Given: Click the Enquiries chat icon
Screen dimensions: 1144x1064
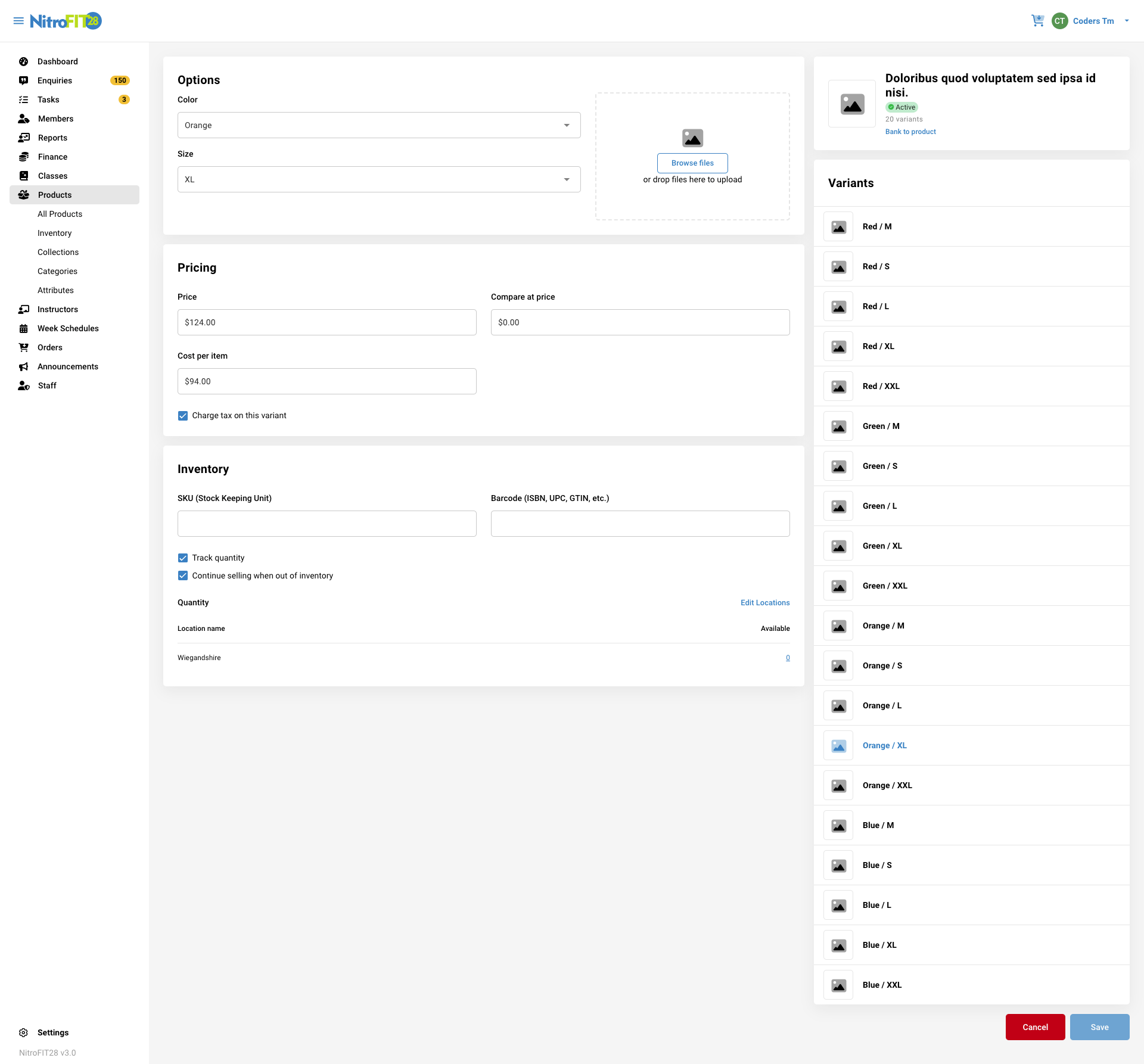Looking at the screenshot, I should click(x=24, y=80).
